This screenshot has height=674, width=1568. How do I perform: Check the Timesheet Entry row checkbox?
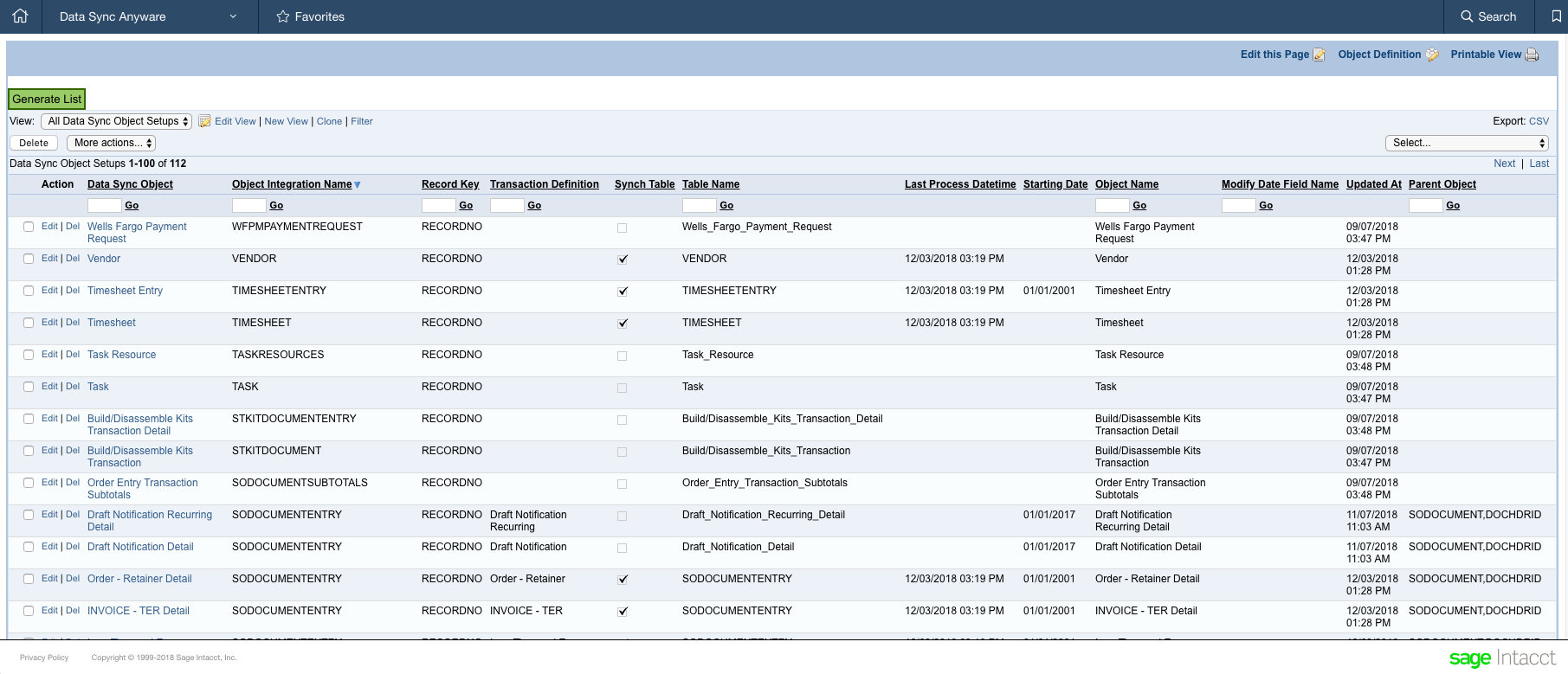[29, 291]
